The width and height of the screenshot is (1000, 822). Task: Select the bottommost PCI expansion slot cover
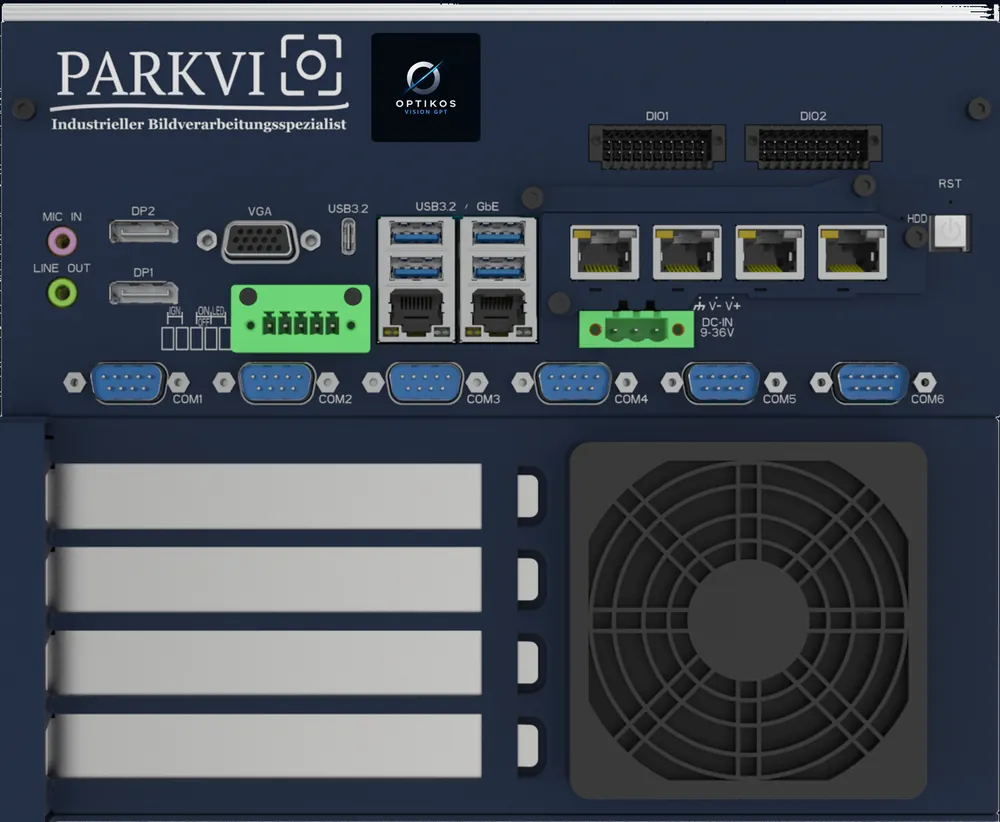265,745
